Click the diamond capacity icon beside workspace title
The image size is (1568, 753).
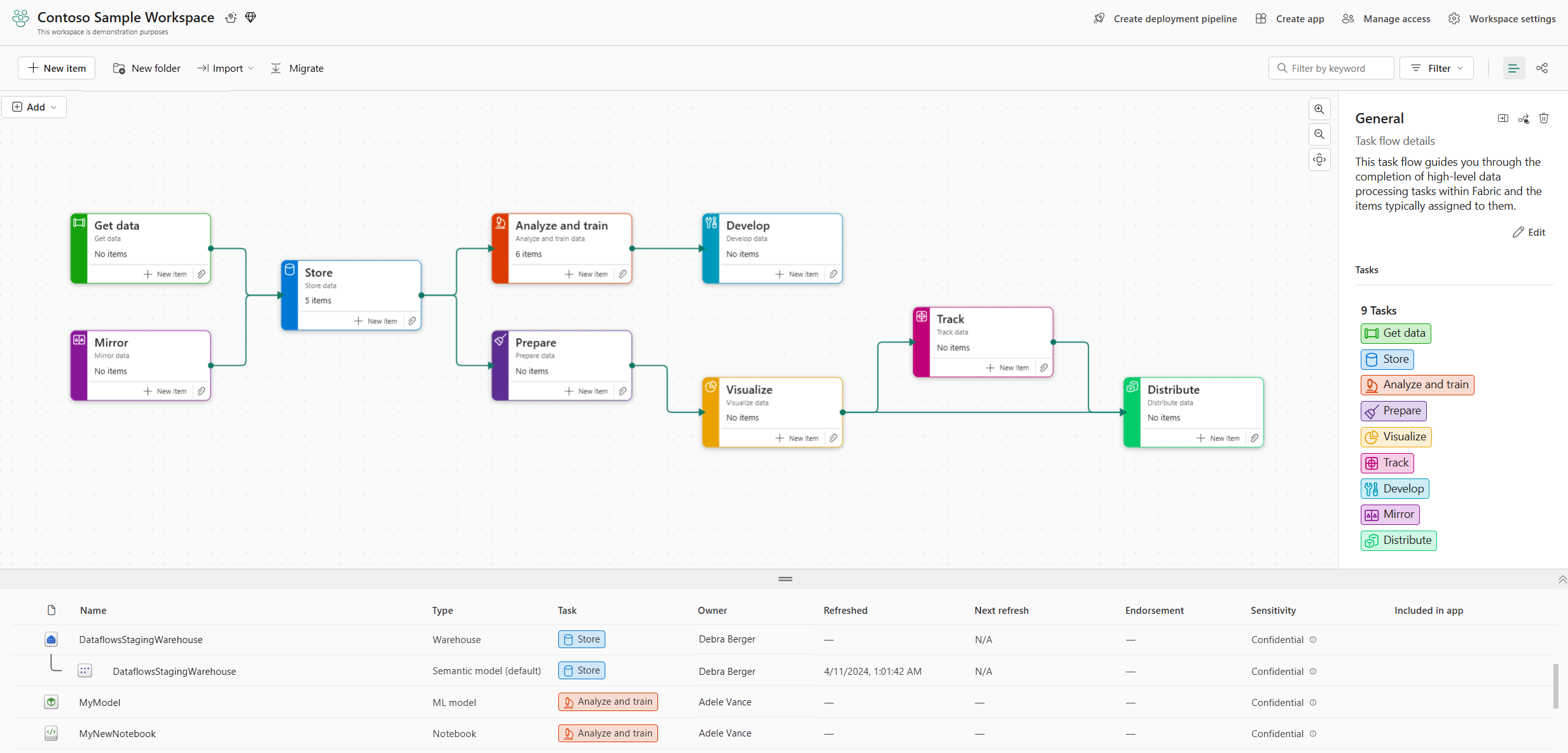coord(251,17)
